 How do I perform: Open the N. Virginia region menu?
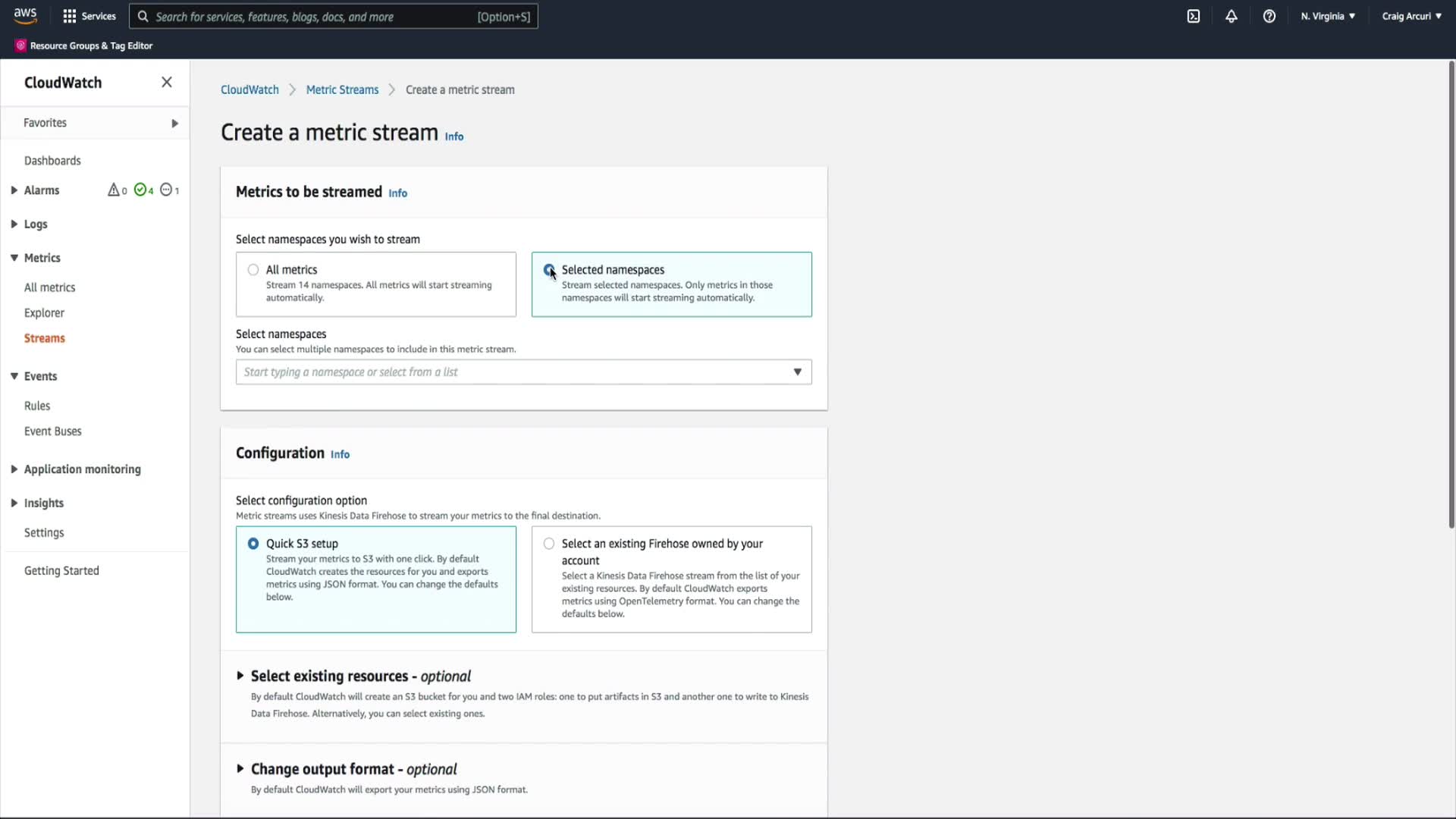(x=1328, y=16)
